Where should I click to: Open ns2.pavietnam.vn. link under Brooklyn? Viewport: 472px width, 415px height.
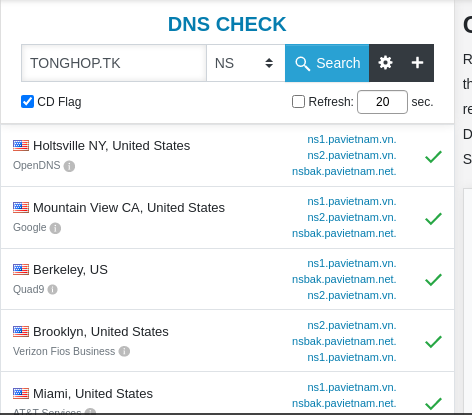click(352, 325)
